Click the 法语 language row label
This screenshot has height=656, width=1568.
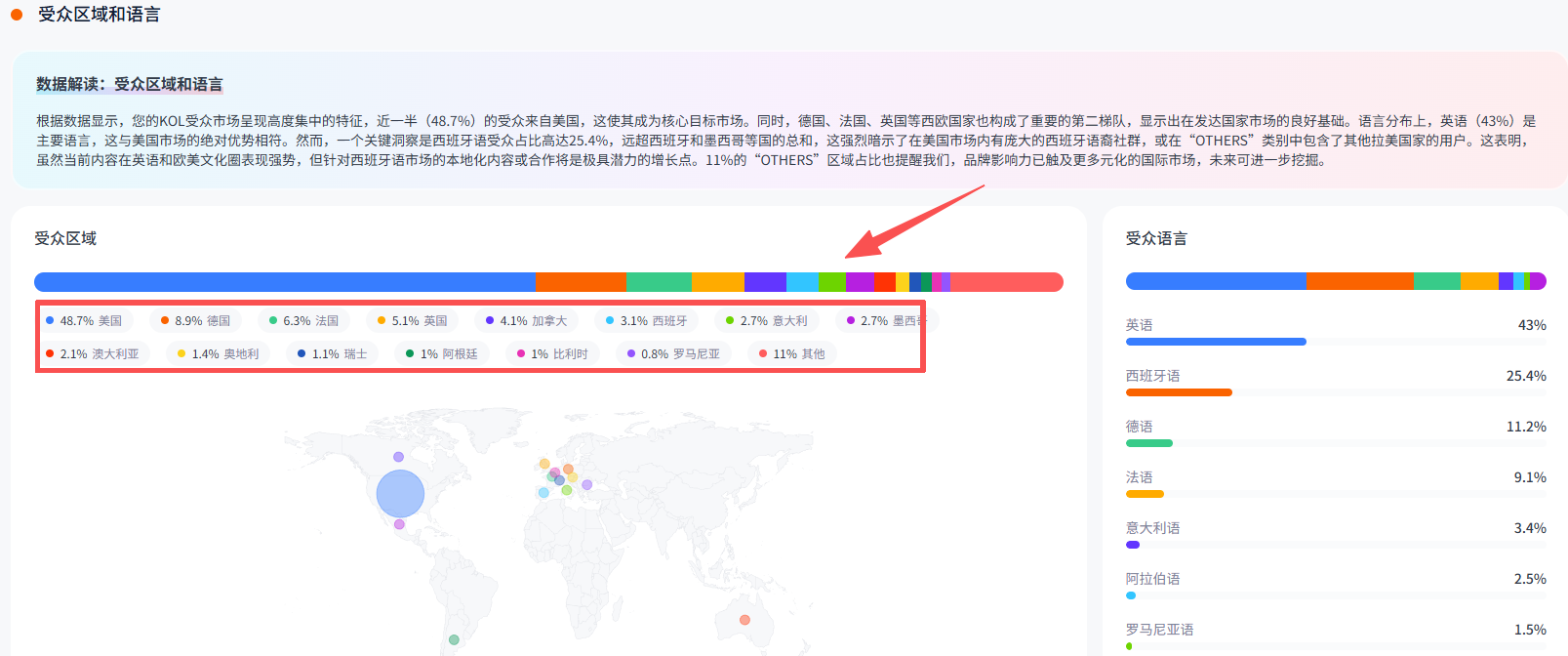(1140, 477)
